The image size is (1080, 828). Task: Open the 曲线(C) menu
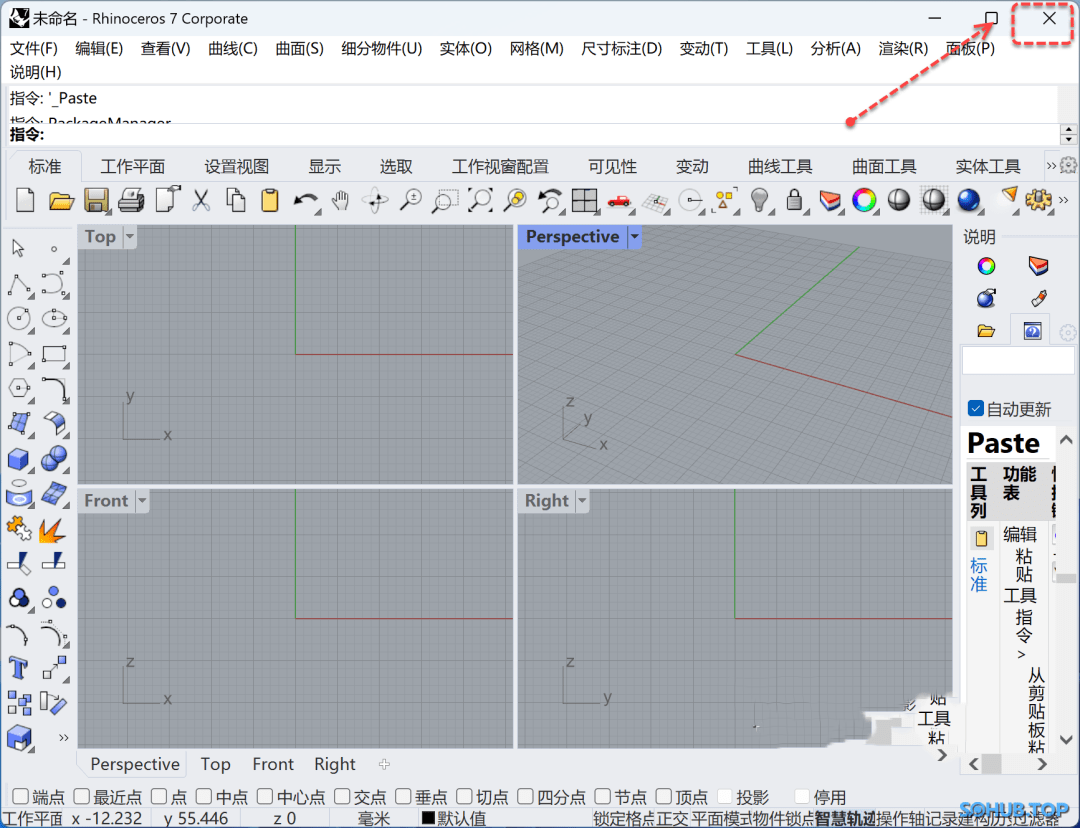tap(232, 48)
